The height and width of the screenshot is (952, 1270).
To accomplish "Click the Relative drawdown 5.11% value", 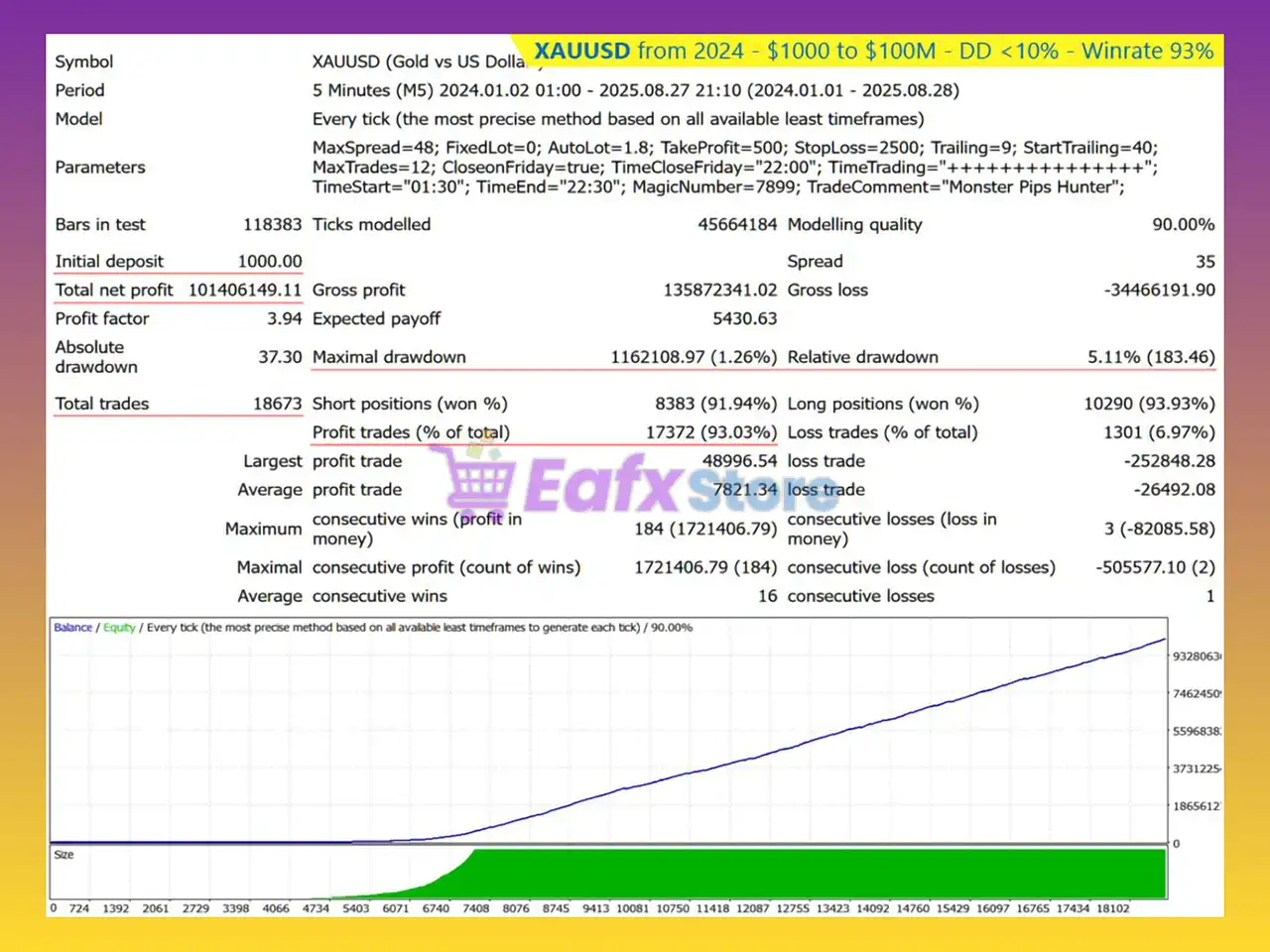I will click(x=1151, y=357).
